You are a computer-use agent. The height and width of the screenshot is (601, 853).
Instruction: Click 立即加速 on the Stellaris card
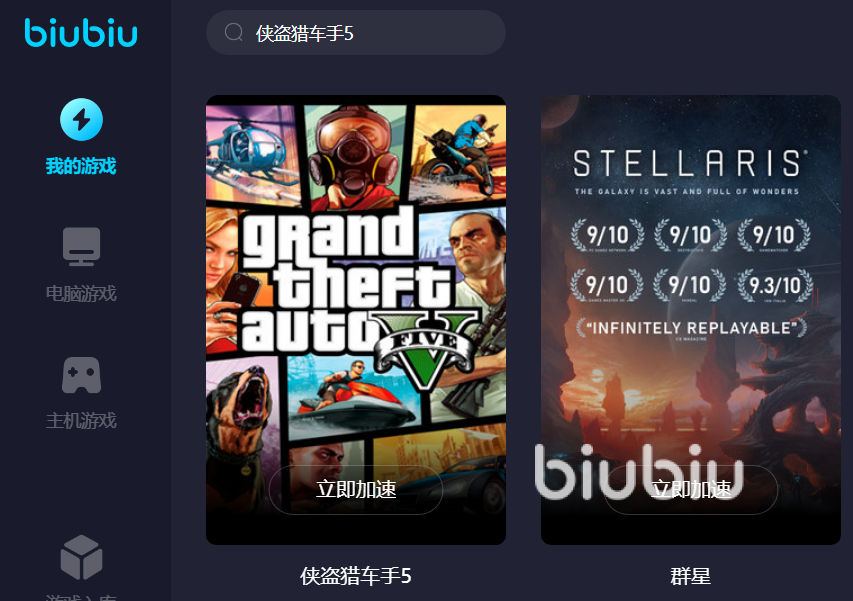(x=691, y=490)
